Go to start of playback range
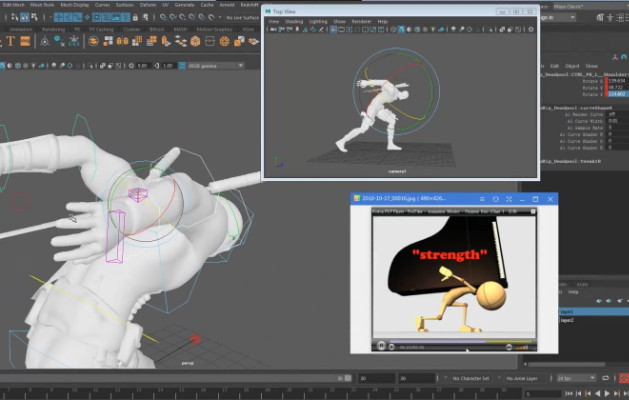This screenshot has width=629, height=400. click(569, 394)
